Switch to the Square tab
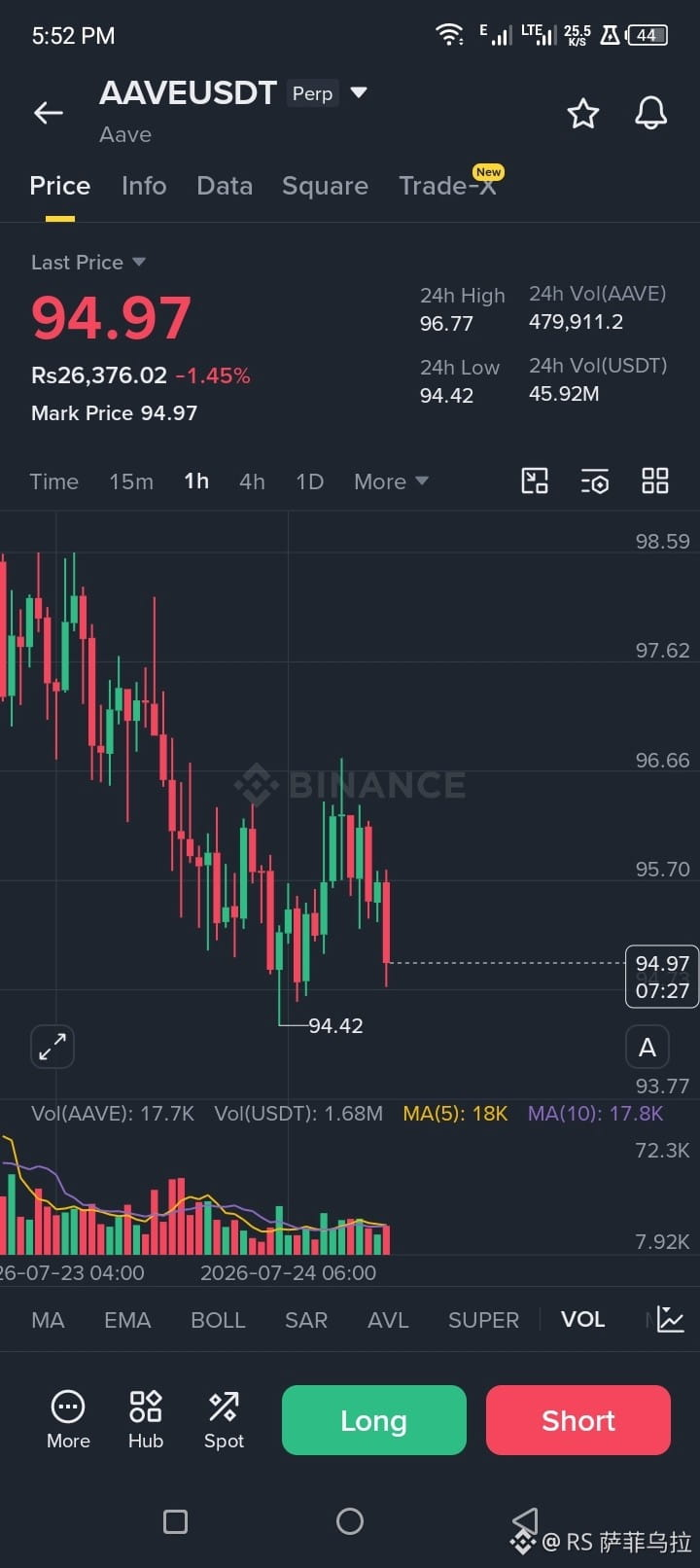The image size is (700, 1568). click(x=325, y=186)
